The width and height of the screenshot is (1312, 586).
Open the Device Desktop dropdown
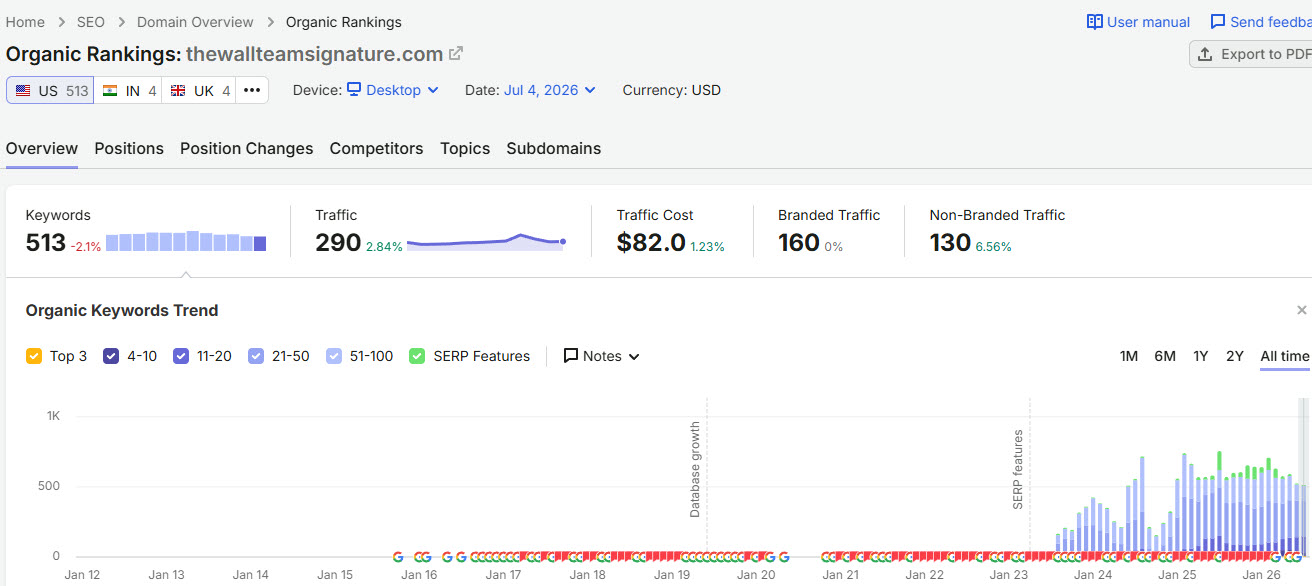[x=393, y=90]
